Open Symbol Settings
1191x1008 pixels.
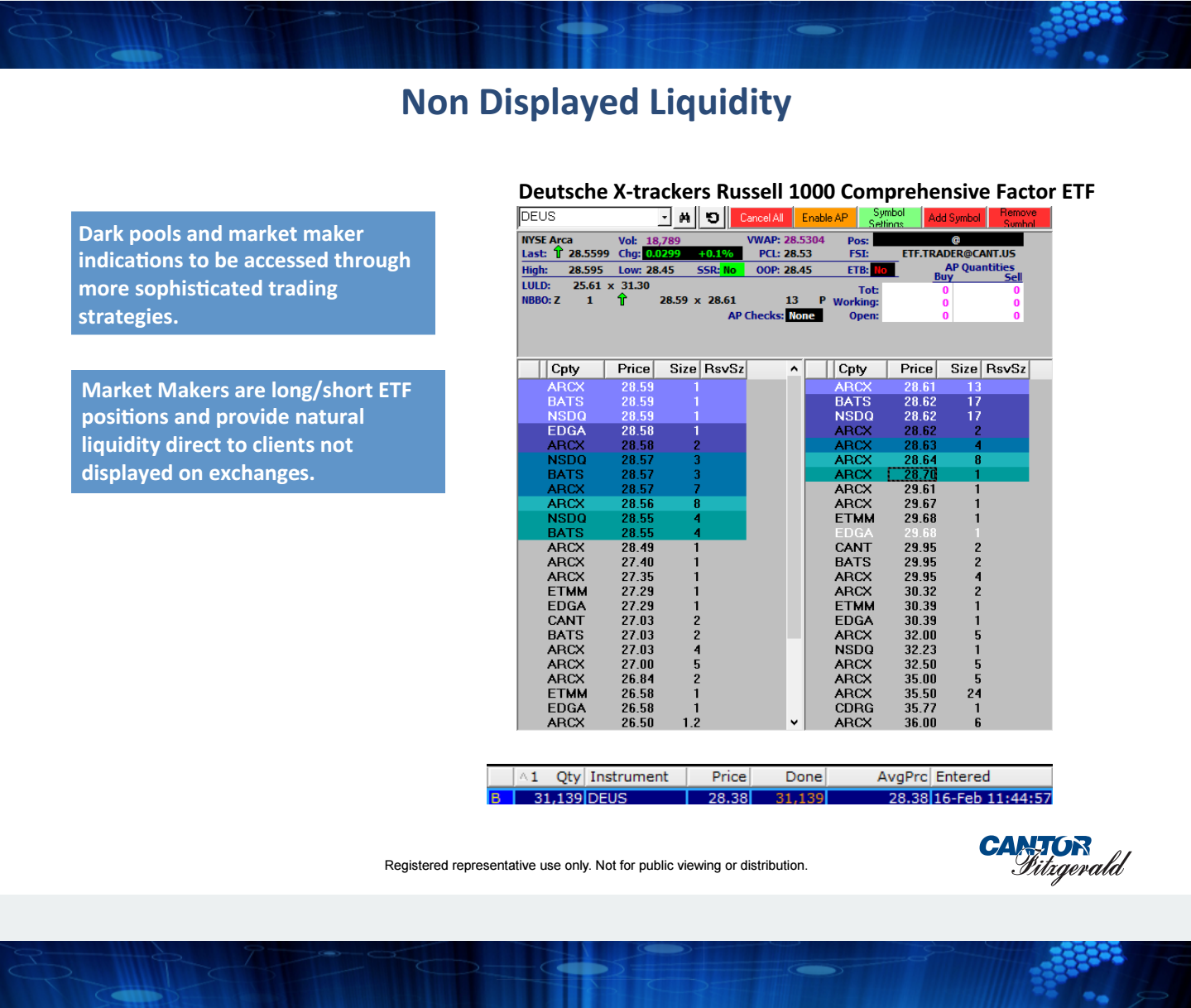pyautogui.click(x=890, y=218)
